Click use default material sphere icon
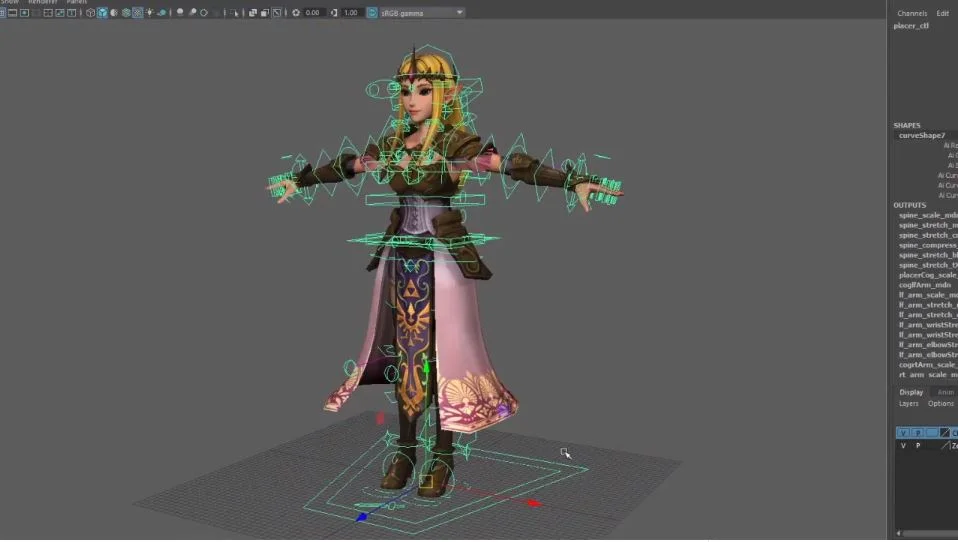The height and width of the screenshot is (542, 958). [x=114, y=13]
